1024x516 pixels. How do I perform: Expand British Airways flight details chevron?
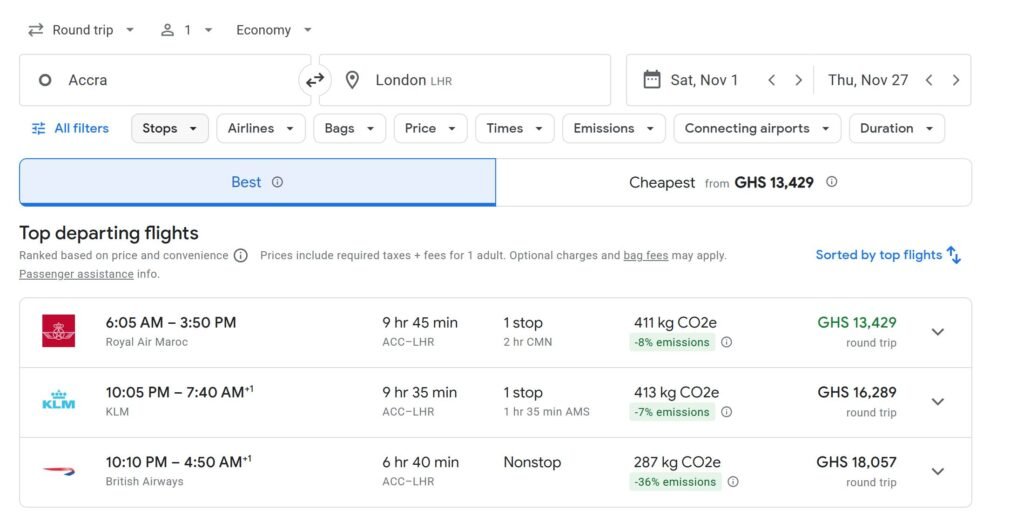pyautogui.click(x=938, y=472)
